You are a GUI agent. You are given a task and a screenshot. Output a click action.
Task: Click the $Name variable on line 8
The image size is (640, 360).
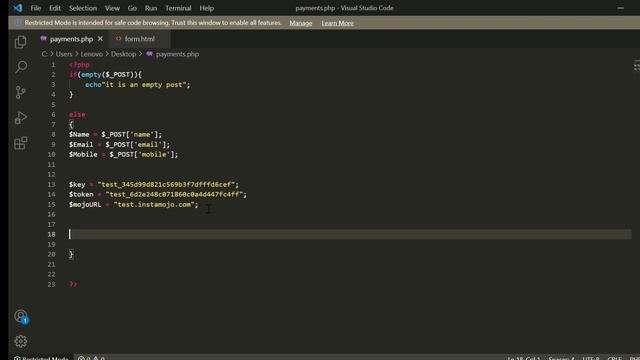point(79,134)
